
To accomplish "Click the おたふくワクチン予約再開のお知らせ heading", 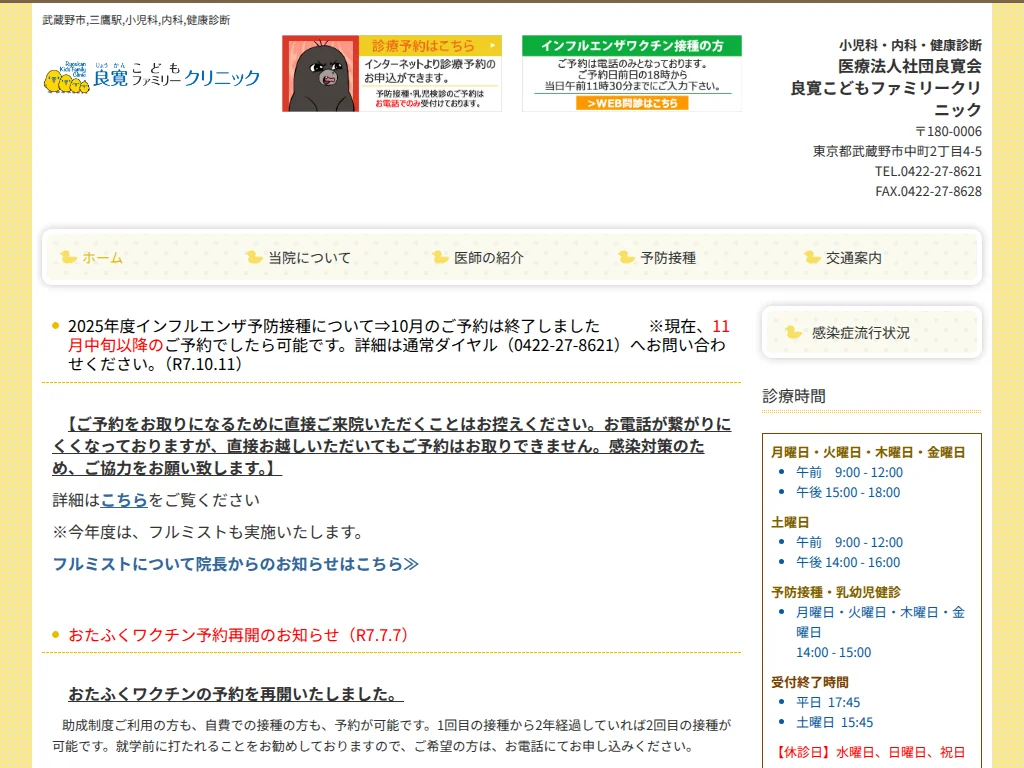I will click(x=238, y=635).
